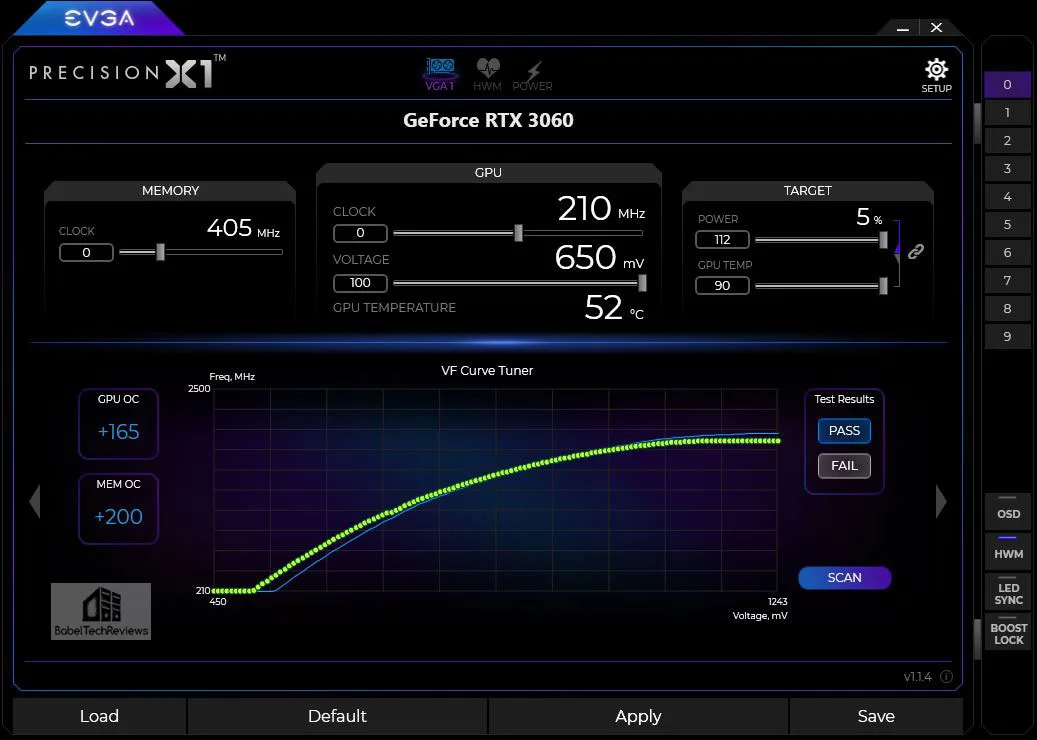Select profile 0
The image size is (1037, 740).
coord(1007,85)
